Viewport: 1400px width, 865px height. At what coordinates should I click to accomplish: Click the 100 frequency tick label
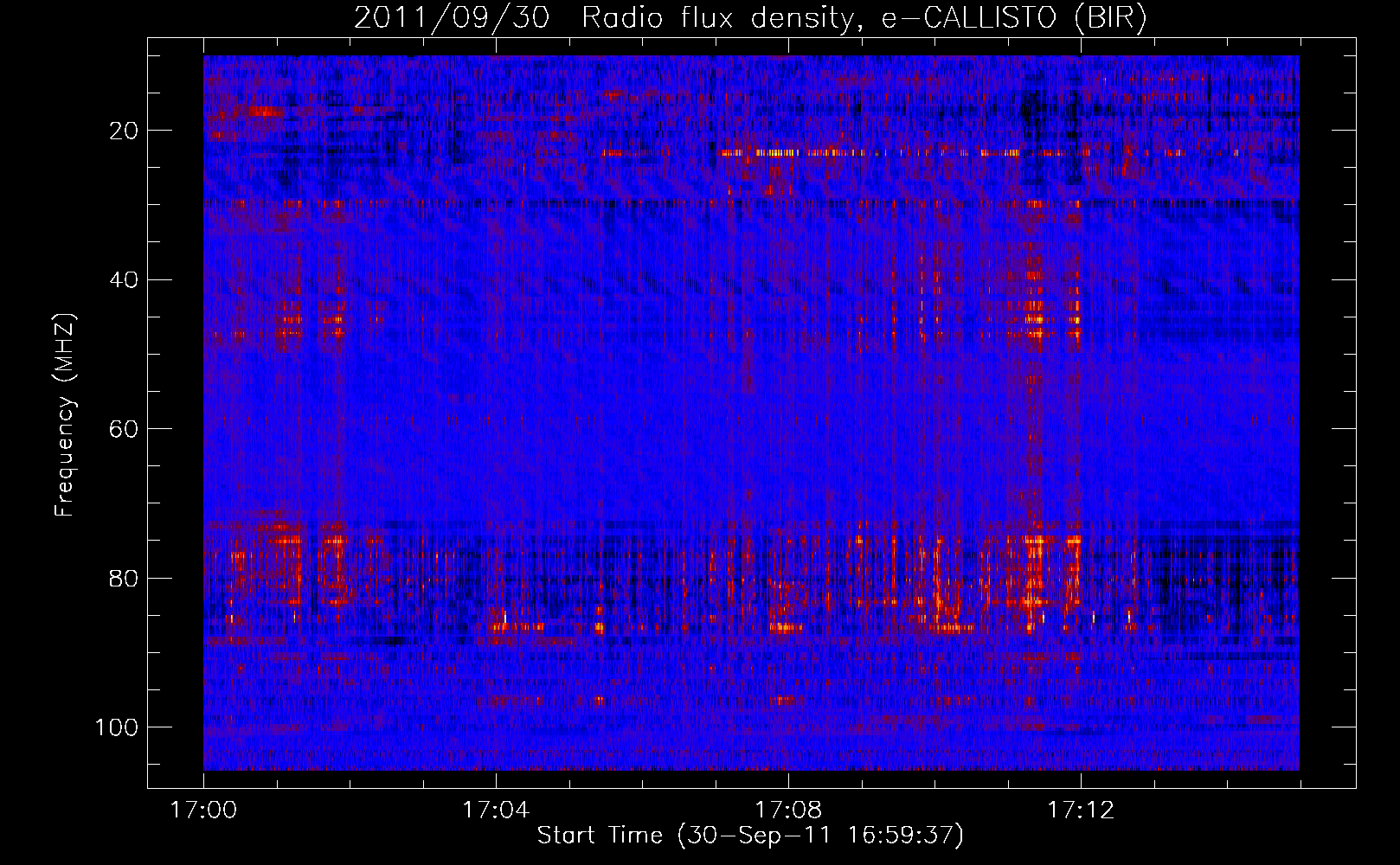coord(118,727)
